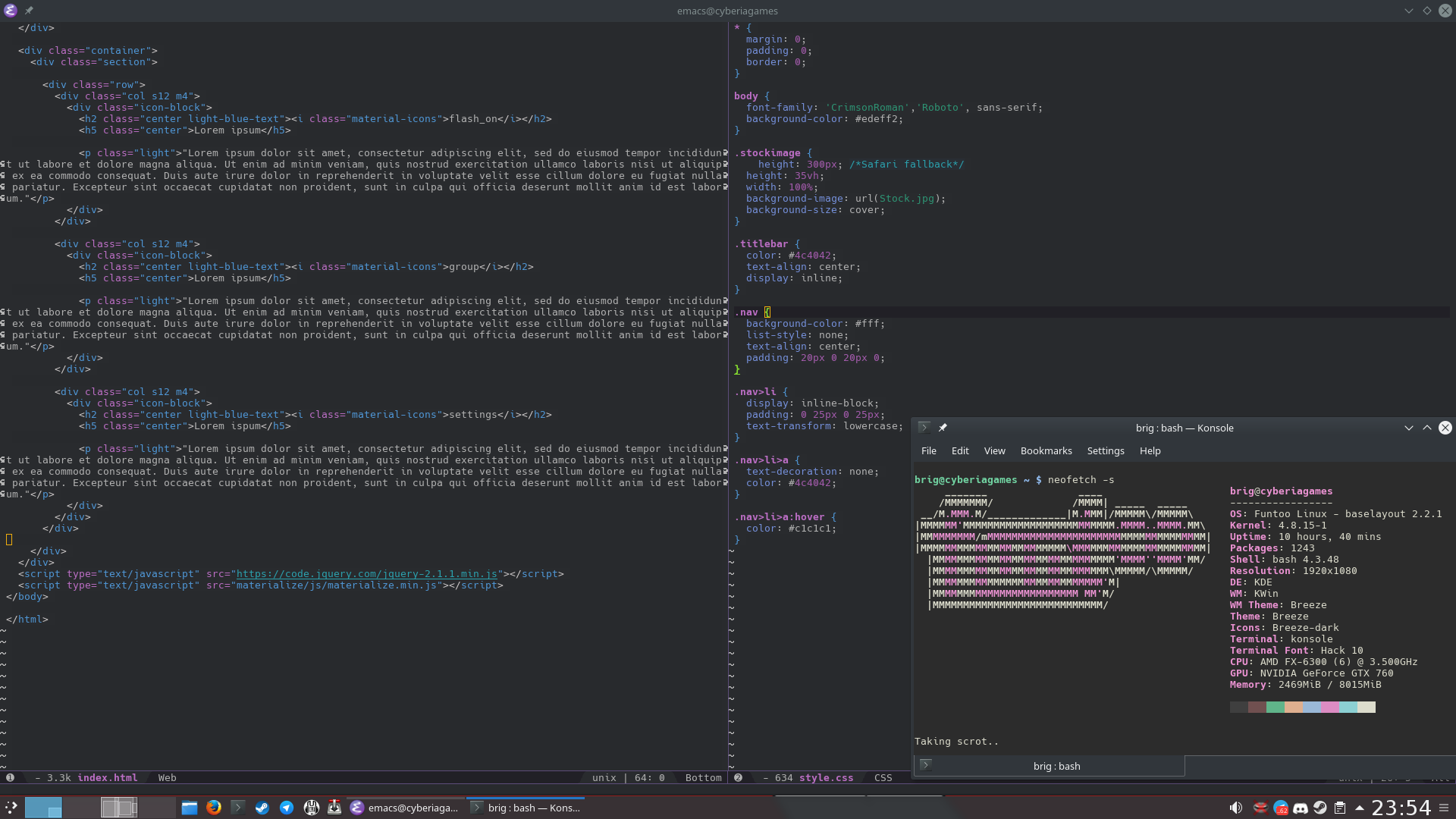Open the clipboard tray icon

pos(1340,808)
